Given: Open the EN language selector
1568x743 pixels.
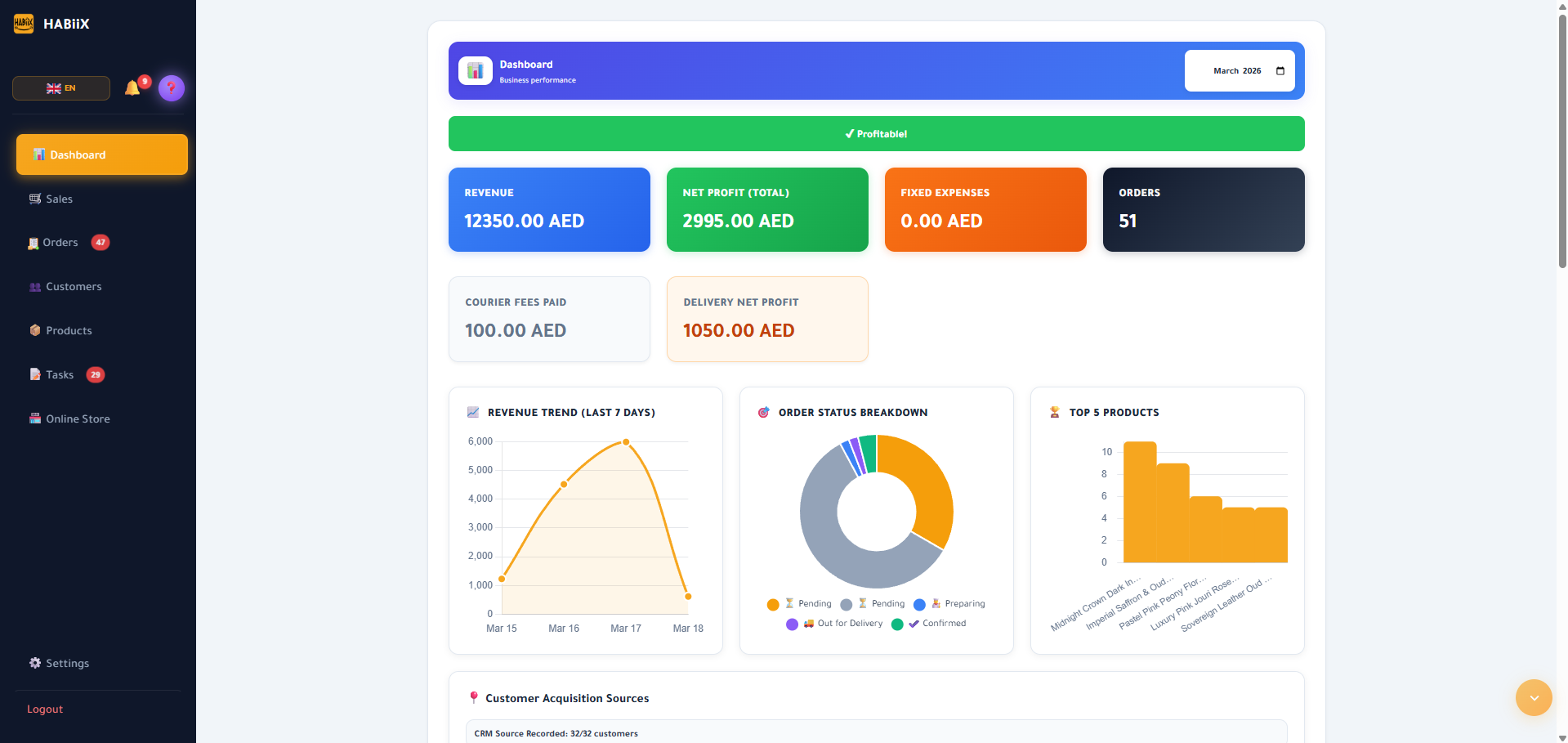Looking at the screenshot, I should pos(61,88).
